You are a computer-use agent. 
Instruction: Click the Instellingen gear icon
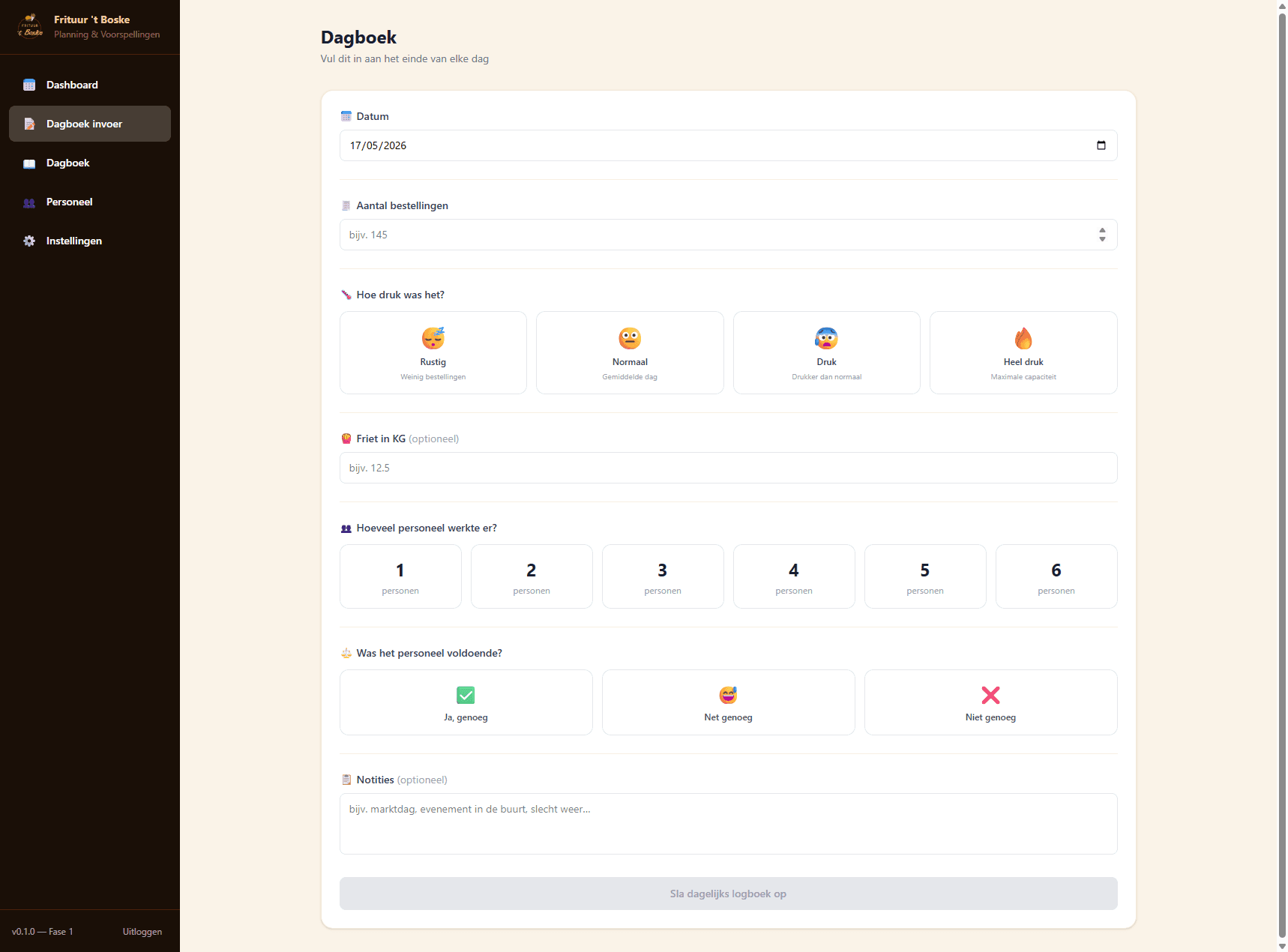pyautogui.click(x=29, y=241)
